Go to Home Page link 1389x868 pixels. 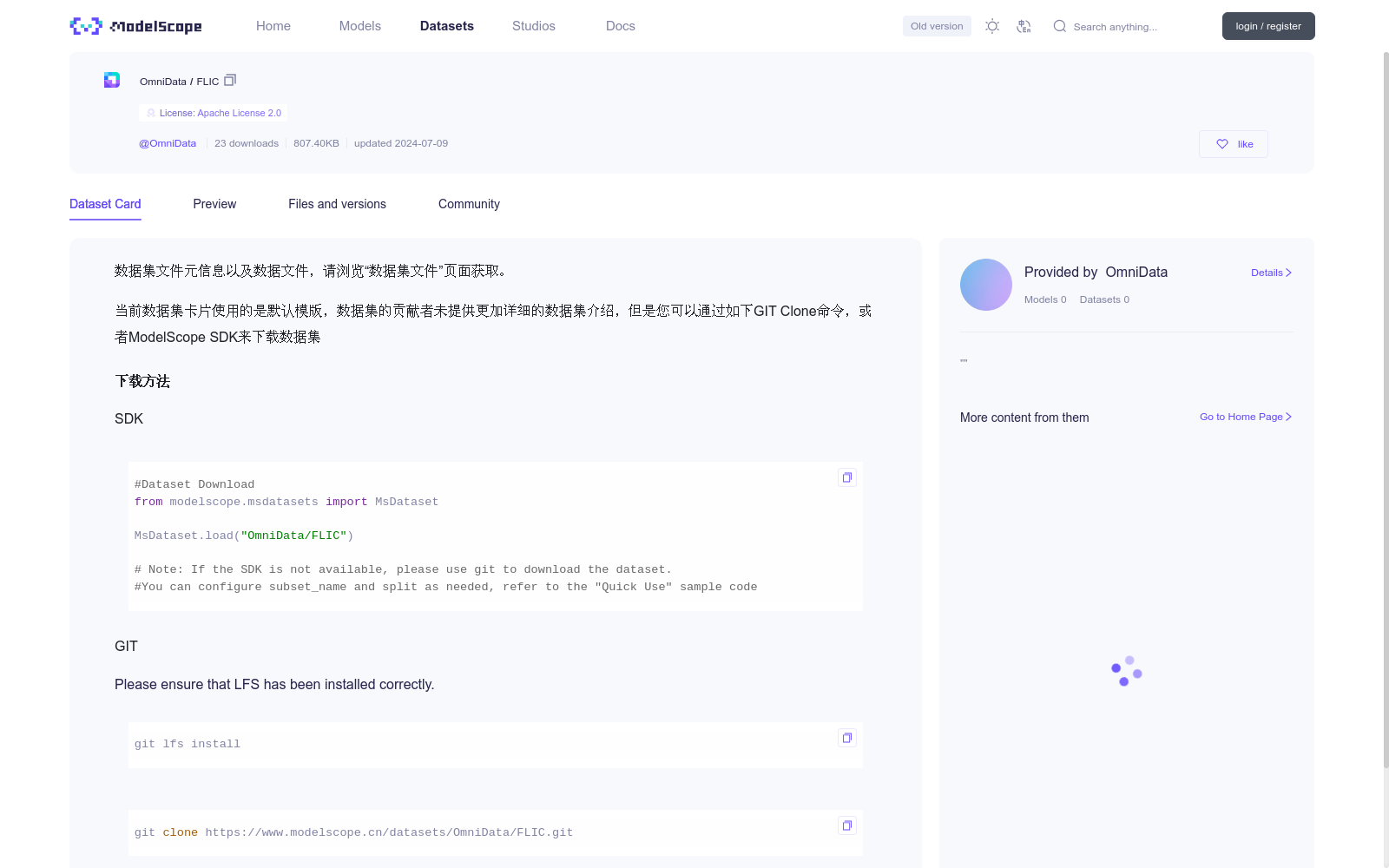1246,417
